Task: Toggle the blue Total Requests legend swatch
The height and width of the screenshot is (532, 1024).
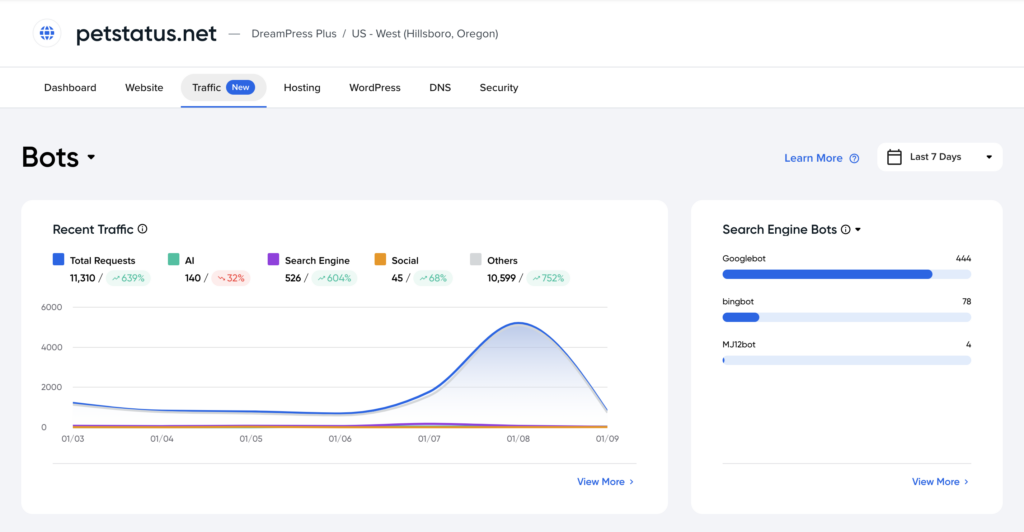Action: 59,259
